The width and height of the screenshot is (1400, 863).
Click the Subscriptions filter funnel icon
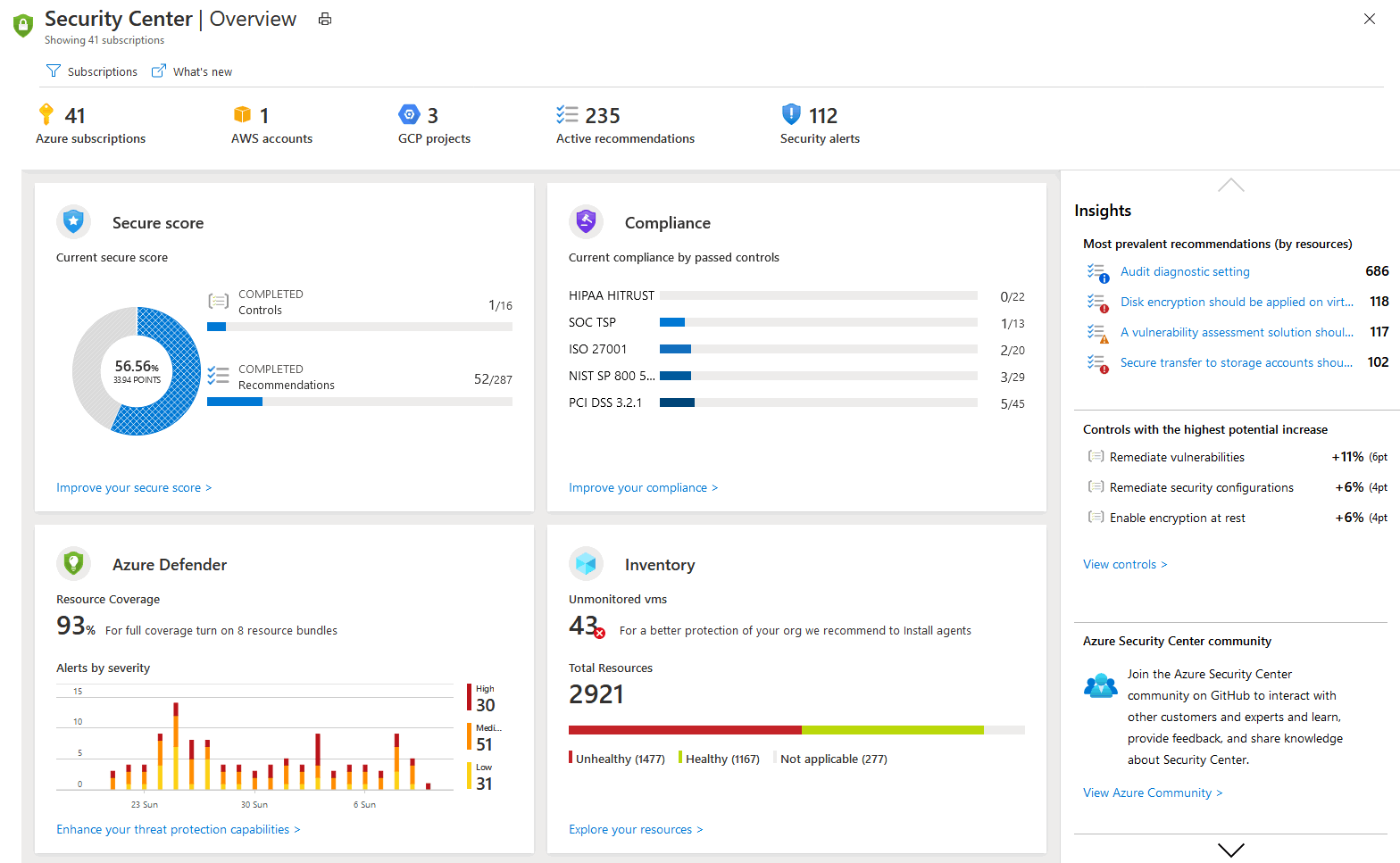tap(54, 71)
